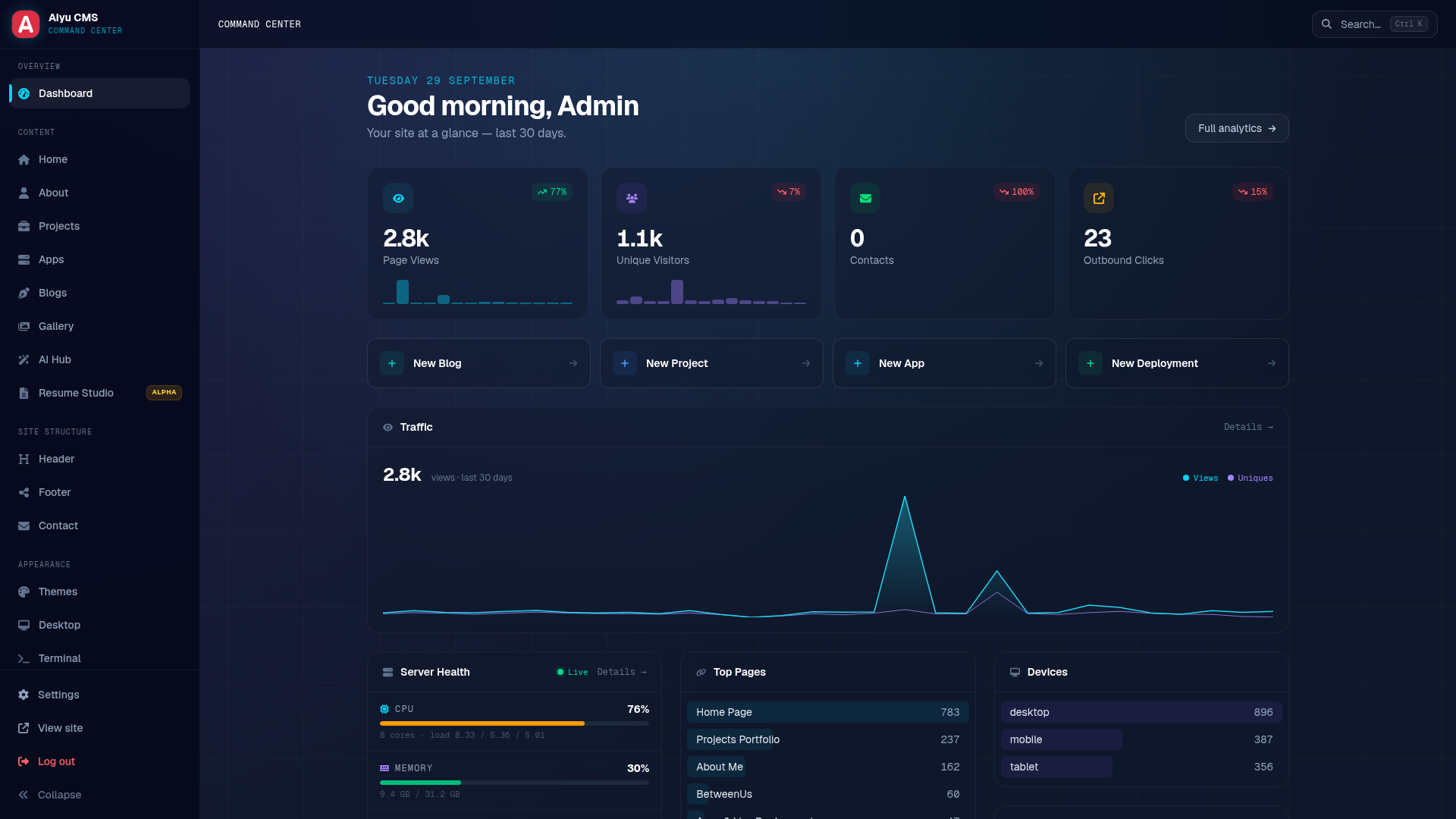The image size is (1456, 819).
Task: Open Resume Studio in sidebar
Action: click(x=99, y=393)
